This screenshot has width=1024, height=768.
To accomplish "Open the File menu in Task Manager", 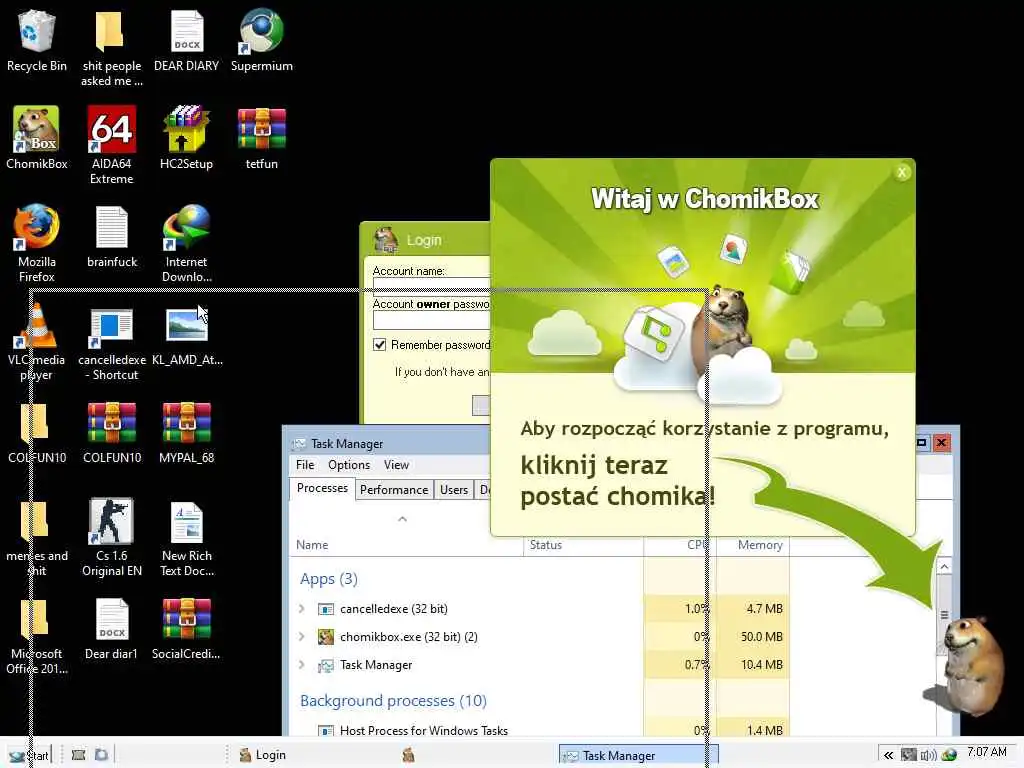I will [305, 465].
